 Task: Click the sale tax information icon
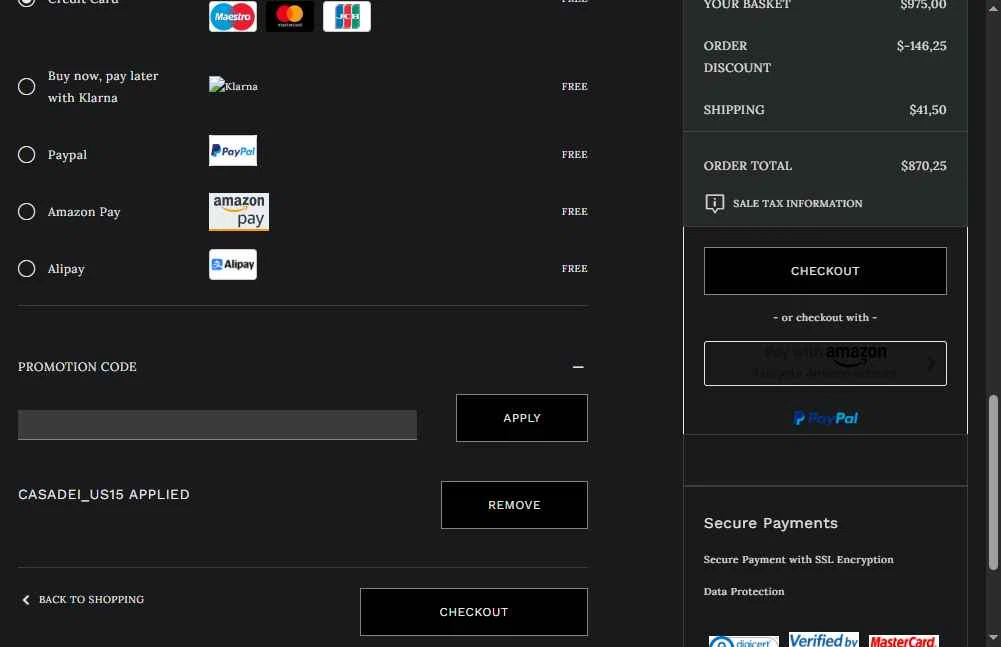(x=714, y=203)
